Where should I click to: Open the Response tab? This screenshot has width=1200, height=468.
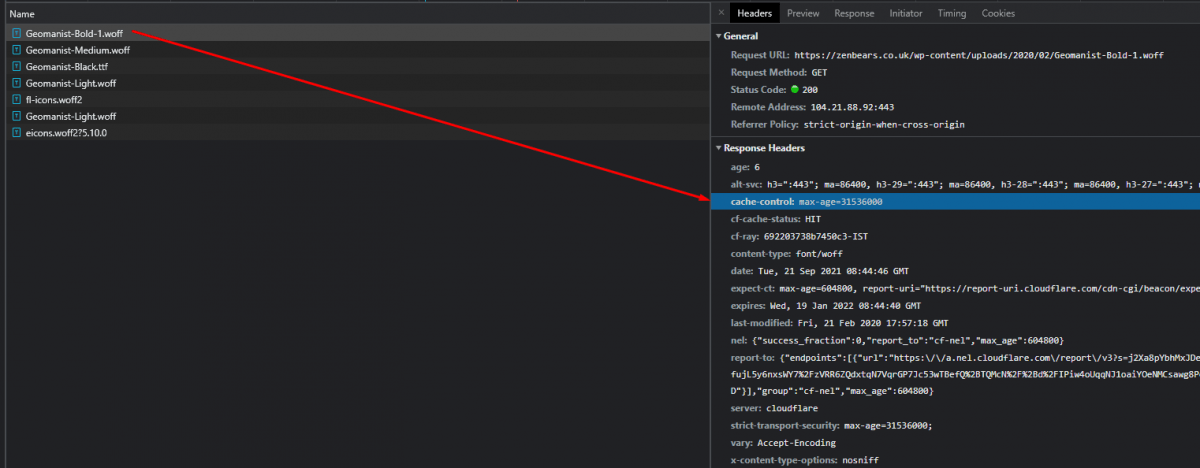click(x=854, y=13)
